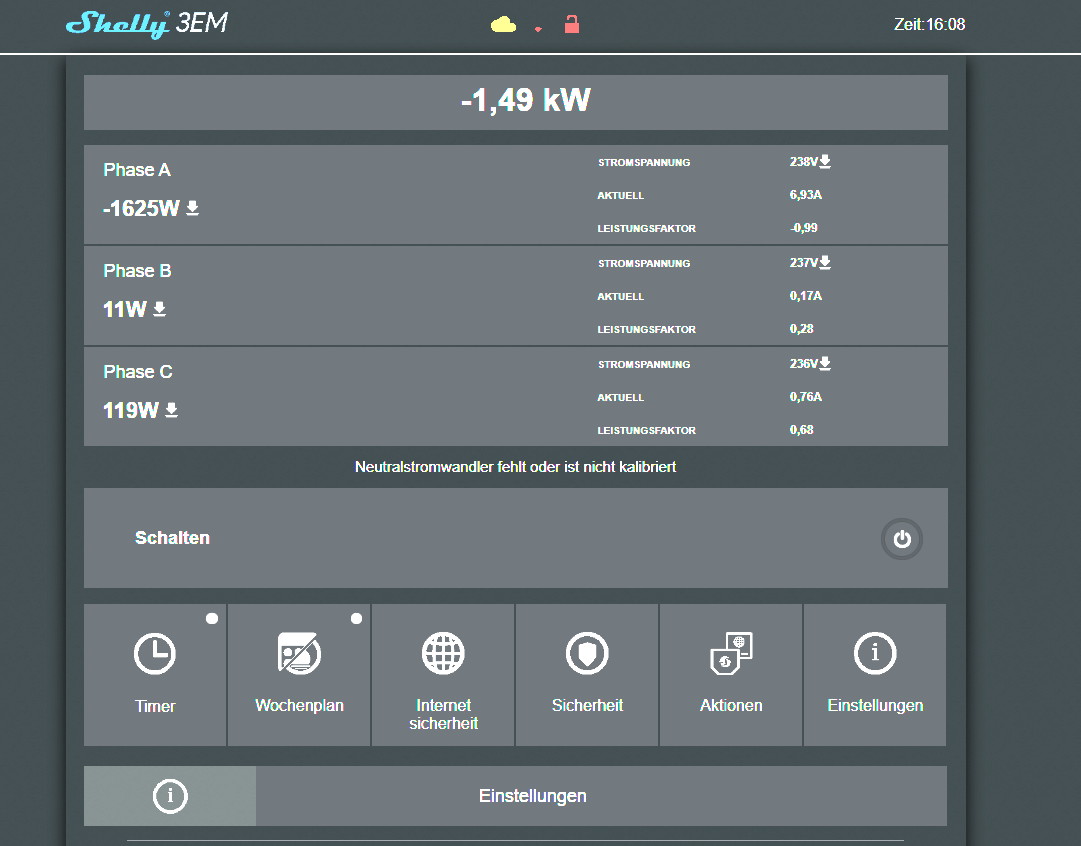Download Phase C voltage 236V data
This screenshot has height=846, width=1081.
tap(825, 363)
